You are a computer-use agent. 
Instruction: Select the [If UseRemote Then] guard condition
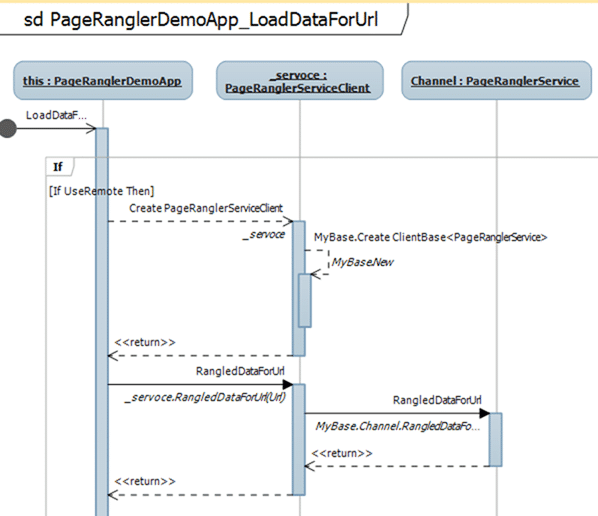[101, 191]
